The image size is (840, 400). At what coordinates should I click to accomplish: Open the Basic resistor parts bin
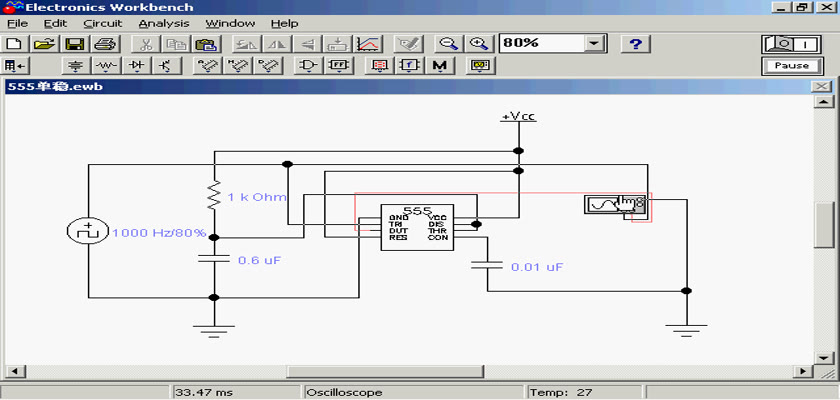tap(107, 66)
